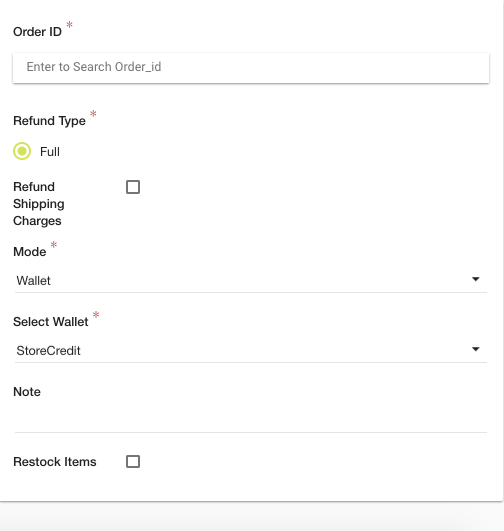Click the Mode field label
Viewport: 504px width, 531px height.
coord(29,252)
